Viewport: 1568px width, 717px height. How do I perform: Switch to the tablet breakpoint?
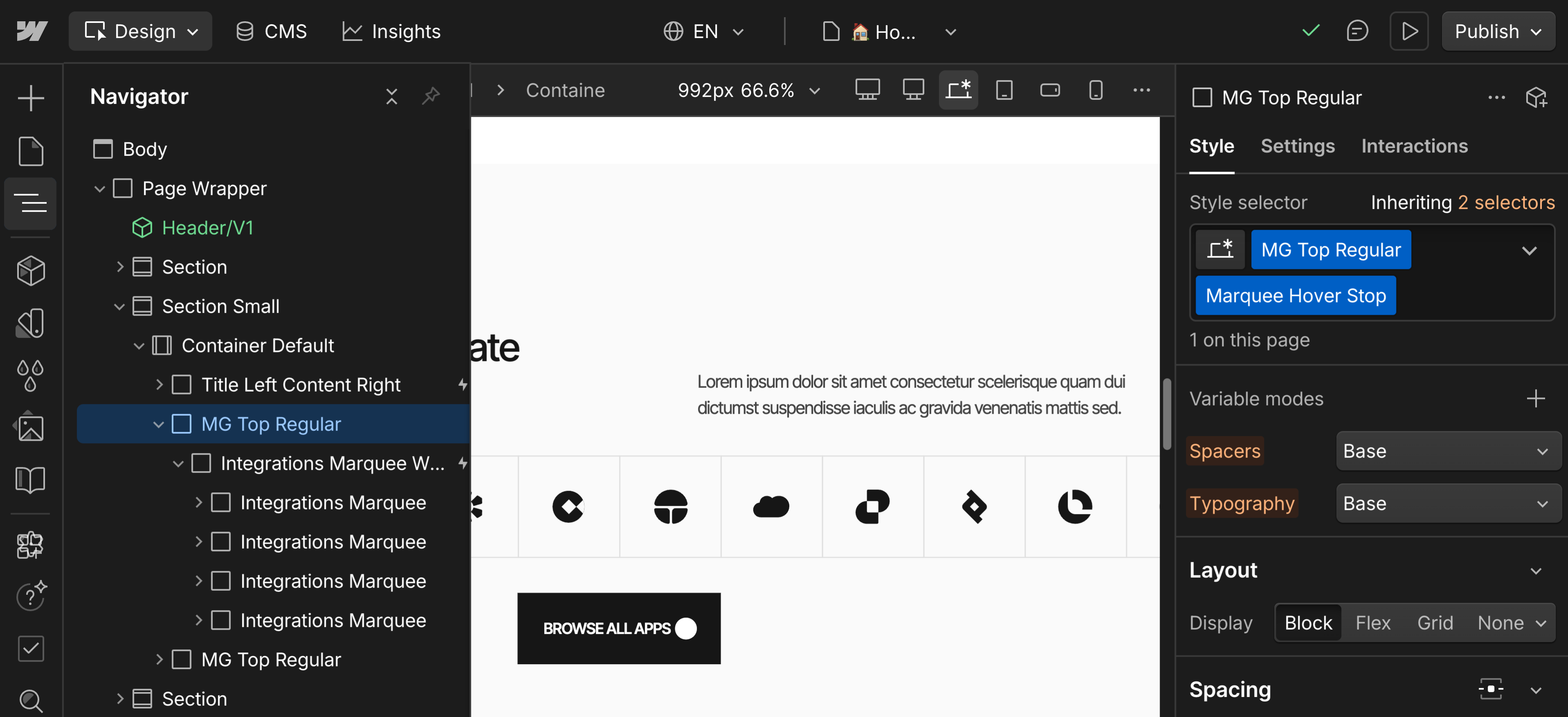[1005, 90]
